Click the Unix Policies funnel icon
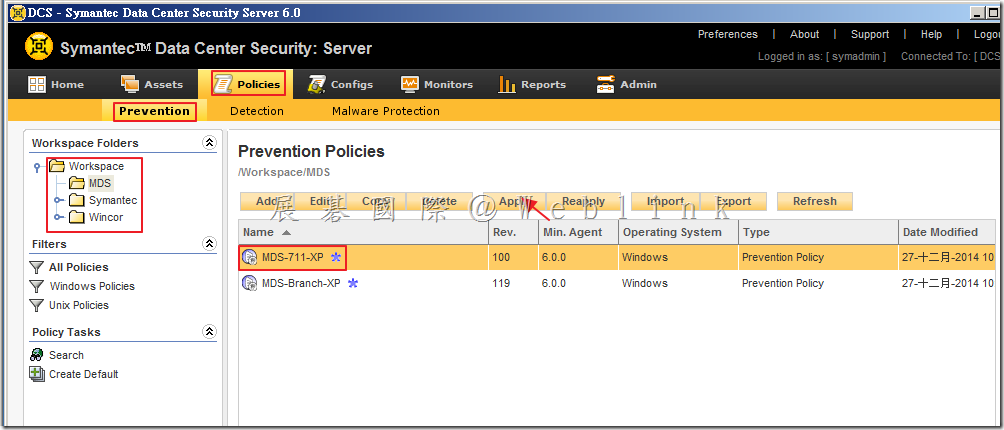This screenshot has height=430, width=1004. [37, 305]
